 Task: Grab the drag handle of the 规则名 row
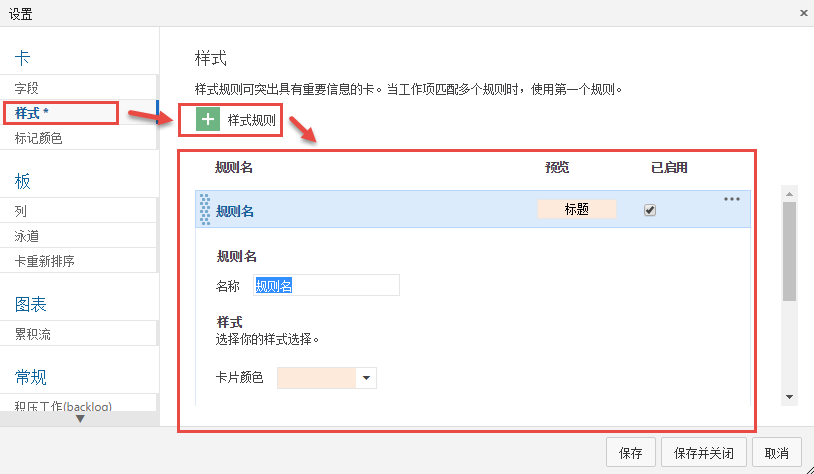click(x=205, y=209)
